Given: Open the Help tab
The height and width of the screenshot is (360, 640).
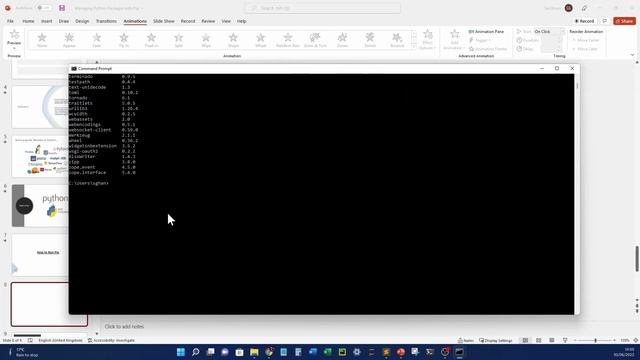Looking at the screenshot, I should (242, 21).
